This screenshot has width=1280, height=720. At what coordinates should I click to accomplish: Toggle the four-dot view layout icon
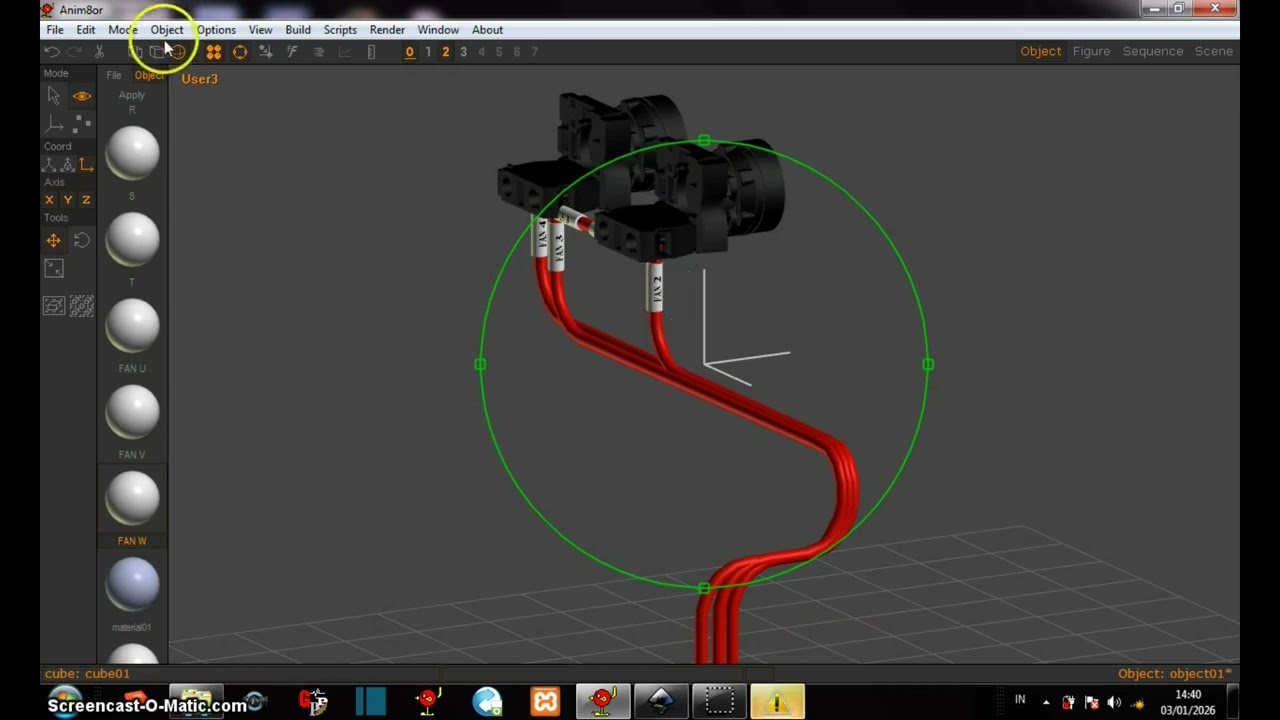(214, 52)
